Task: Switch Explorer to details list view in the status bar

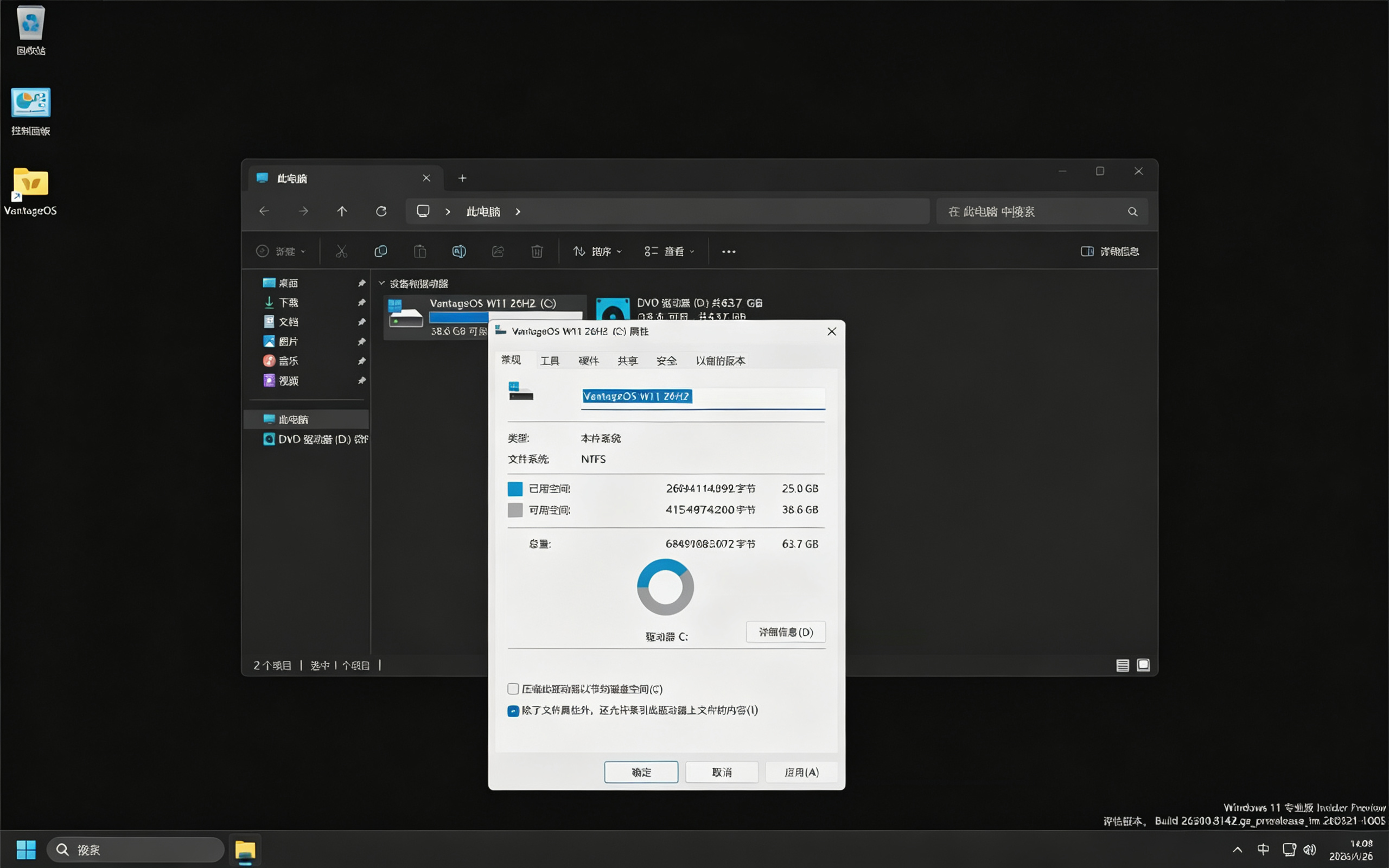Action: [1123, 665]
